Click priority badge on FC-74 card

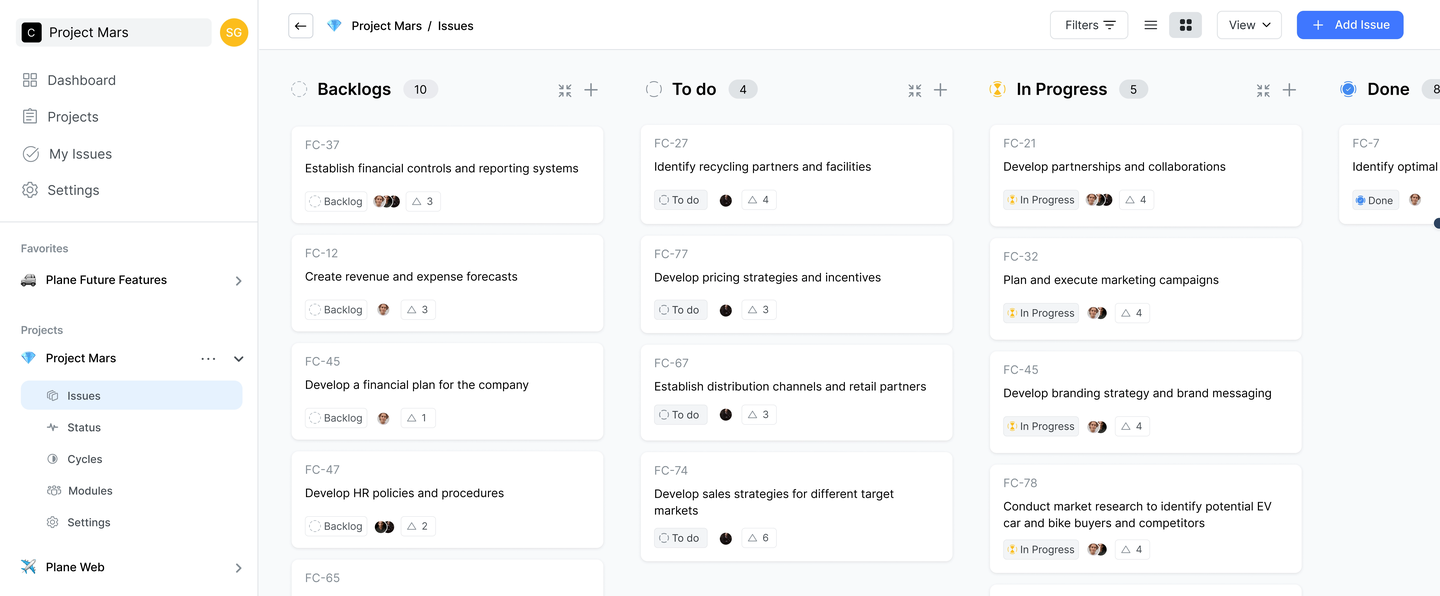pyautogui.click(x=759, y=538)
